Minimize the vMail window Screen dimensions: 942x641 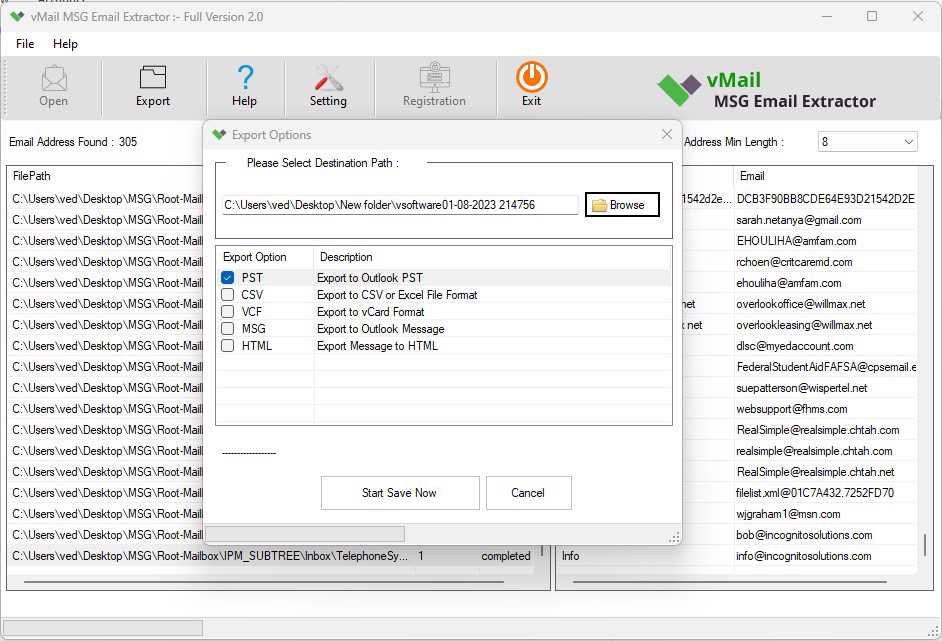[827, 16]
